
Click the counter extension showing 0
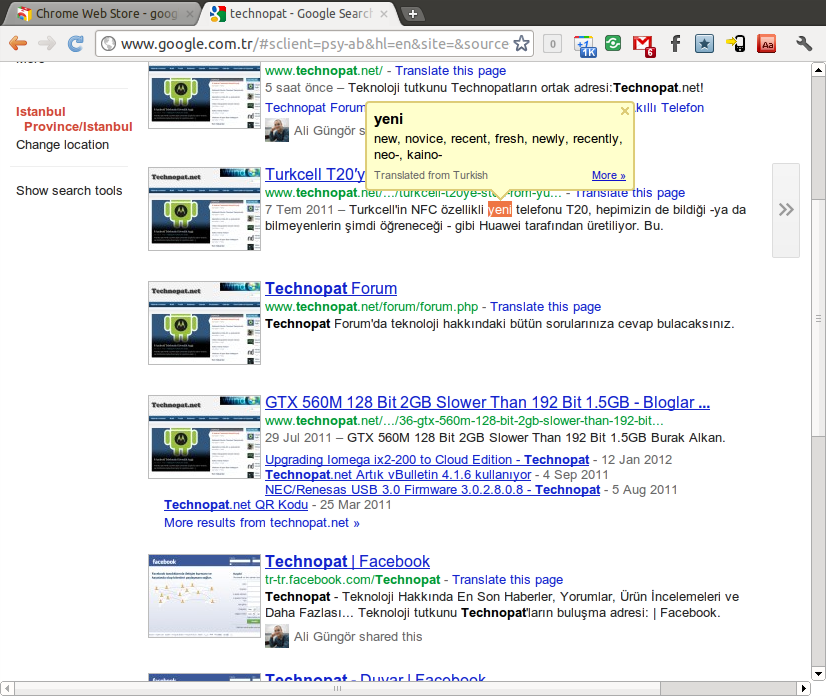tap(552, 44)
